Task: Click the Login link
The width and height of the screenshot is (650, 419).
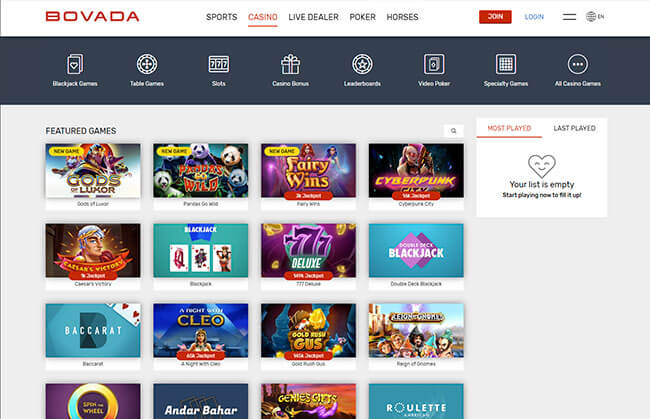Action: pyautogui.click(x=534, y=17)
